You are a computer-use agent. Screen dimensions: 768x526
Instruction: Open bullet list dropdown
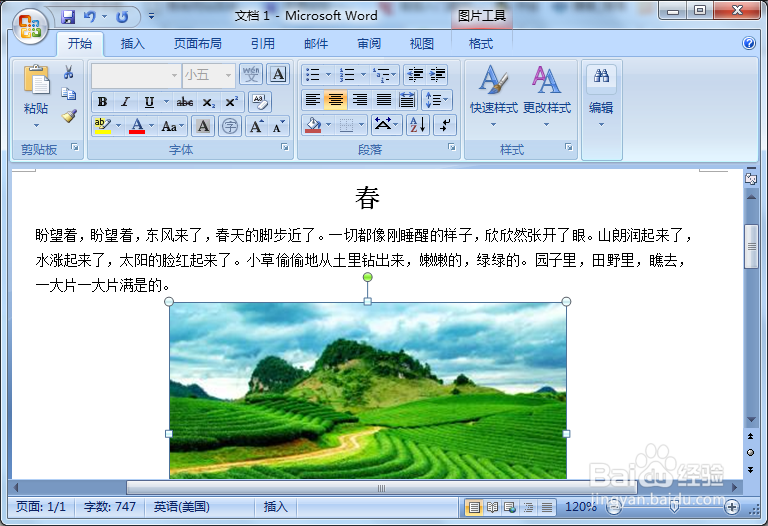[328, 74]
